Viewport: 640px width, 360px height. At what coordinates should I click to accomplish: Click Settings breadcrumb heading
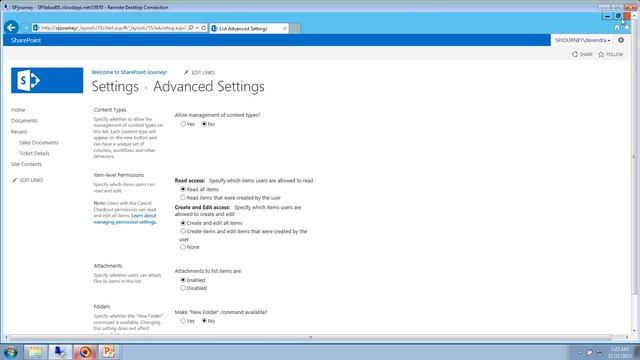click(x=115, y=87)
